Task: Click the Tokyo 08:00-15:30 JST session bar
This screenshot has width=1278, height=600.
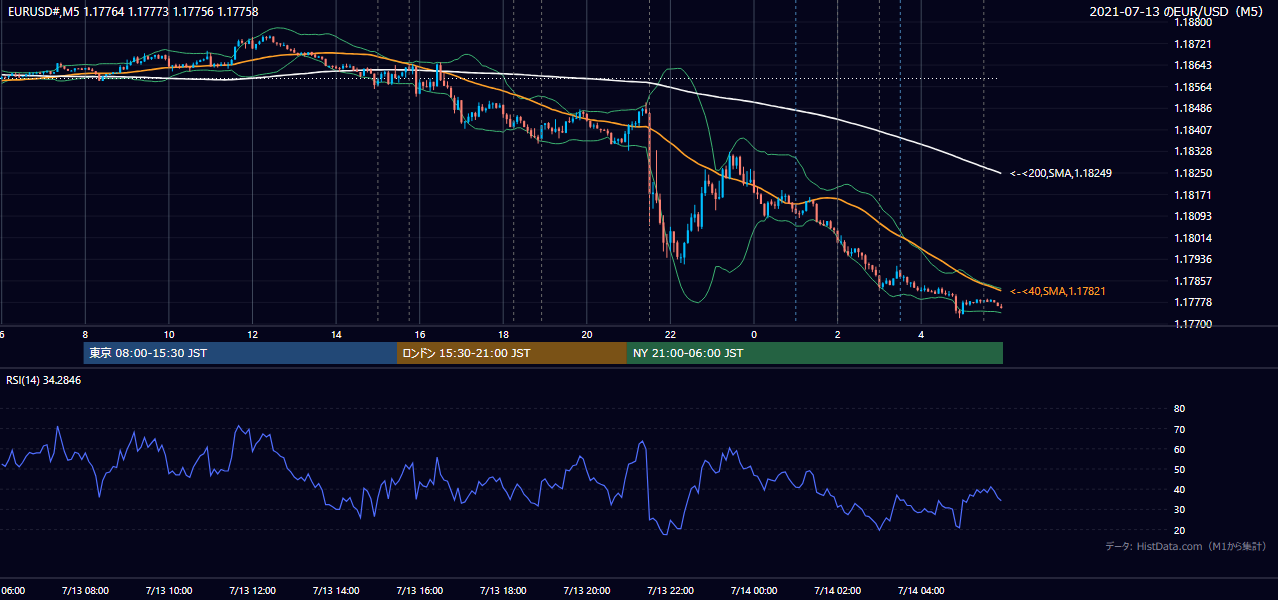Action: 240,353
